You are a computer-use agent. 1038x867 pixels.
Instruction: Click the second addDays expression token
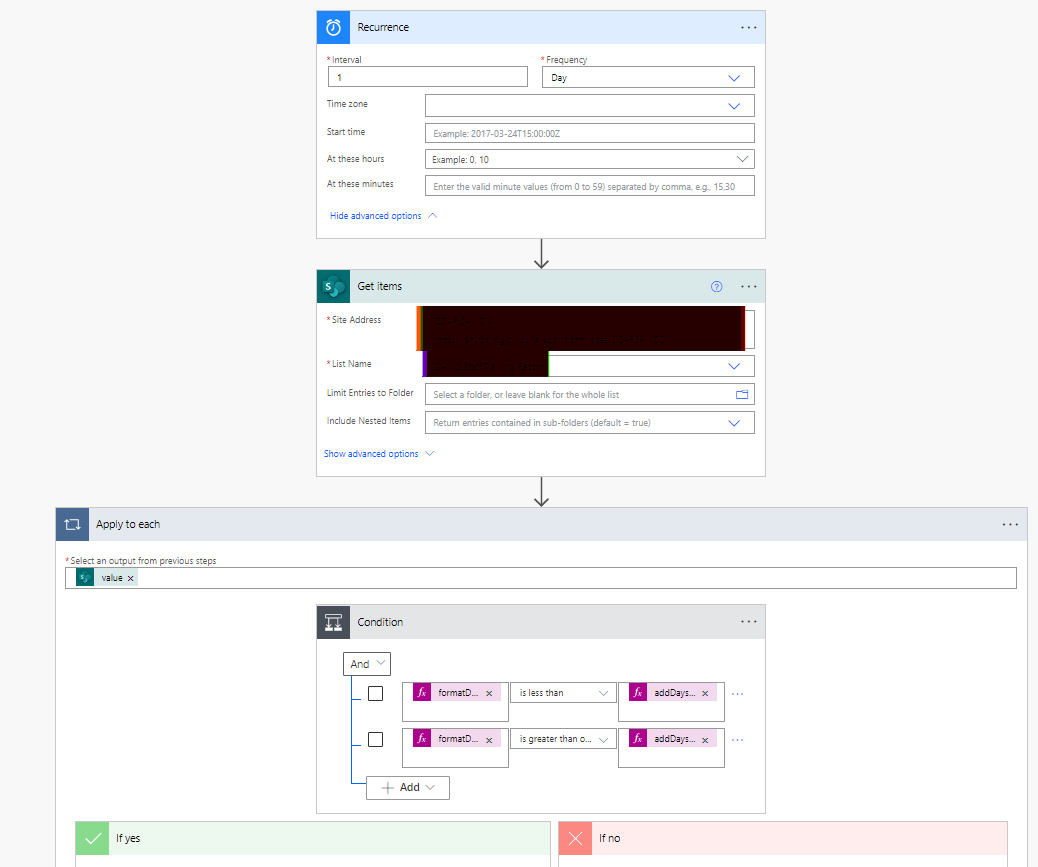pyautogui.click(x=673, y=738)
